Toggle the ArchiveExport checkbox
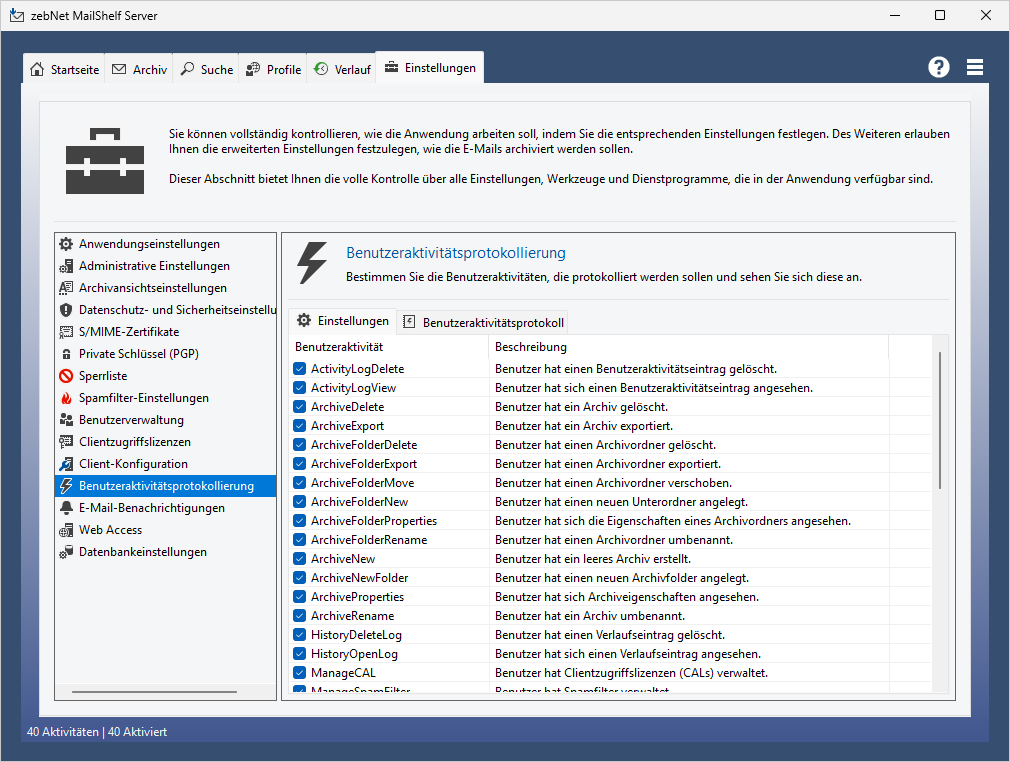The image size is (1010, 762). pyautogui.click(x=299, y=426)
